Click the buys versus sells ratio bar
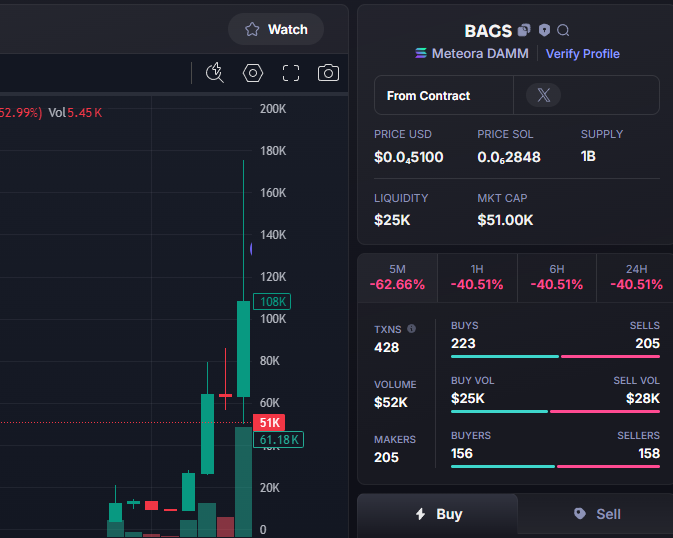This screenshot has height=538, width=673. (555, 356)
